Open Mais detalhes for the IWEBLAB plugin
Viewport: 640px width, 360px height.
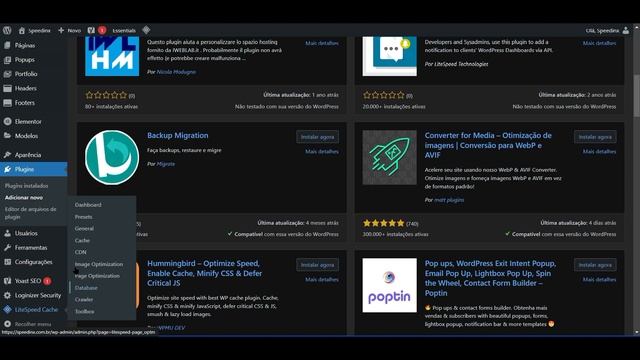322,43
